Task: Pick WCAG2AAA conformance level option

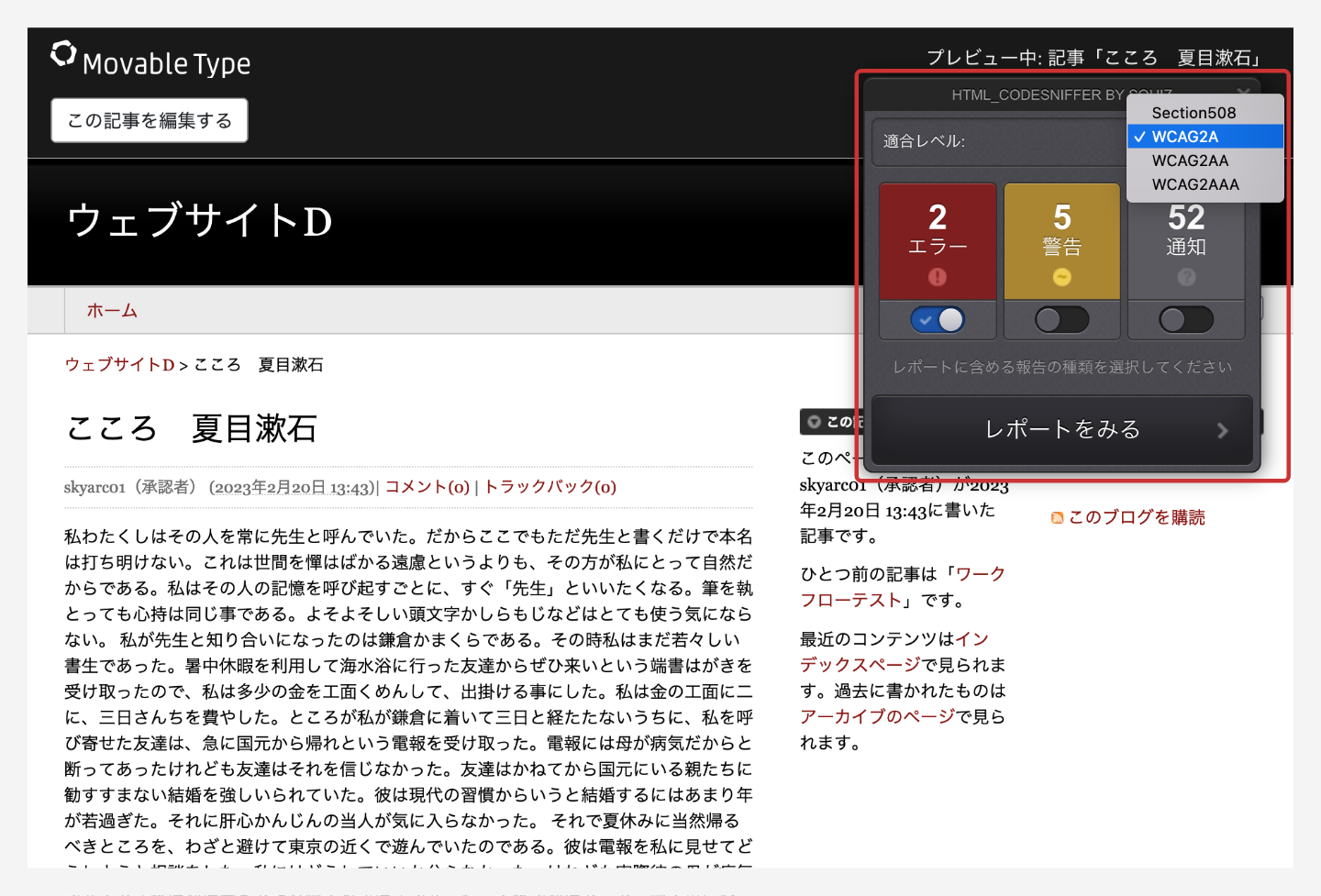Action: click(x=1195, y=184)
